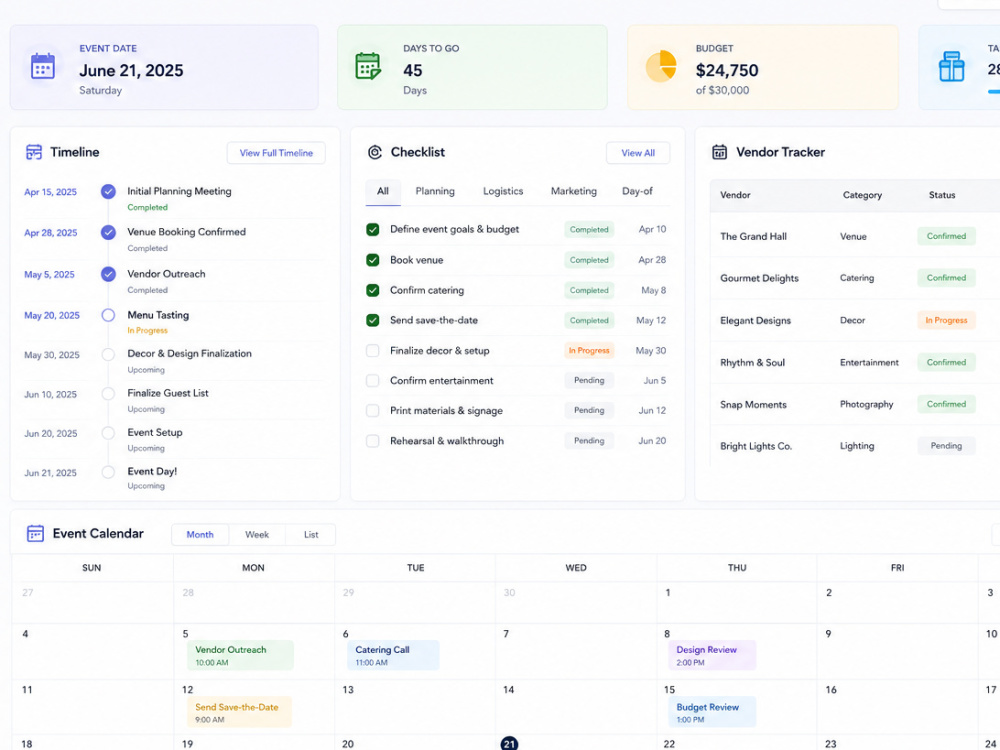The height and width of the screenshot is (750, 1000).
Task: Click the Menu Tasting in-progress marker
Action: click(x=108, y=315)
